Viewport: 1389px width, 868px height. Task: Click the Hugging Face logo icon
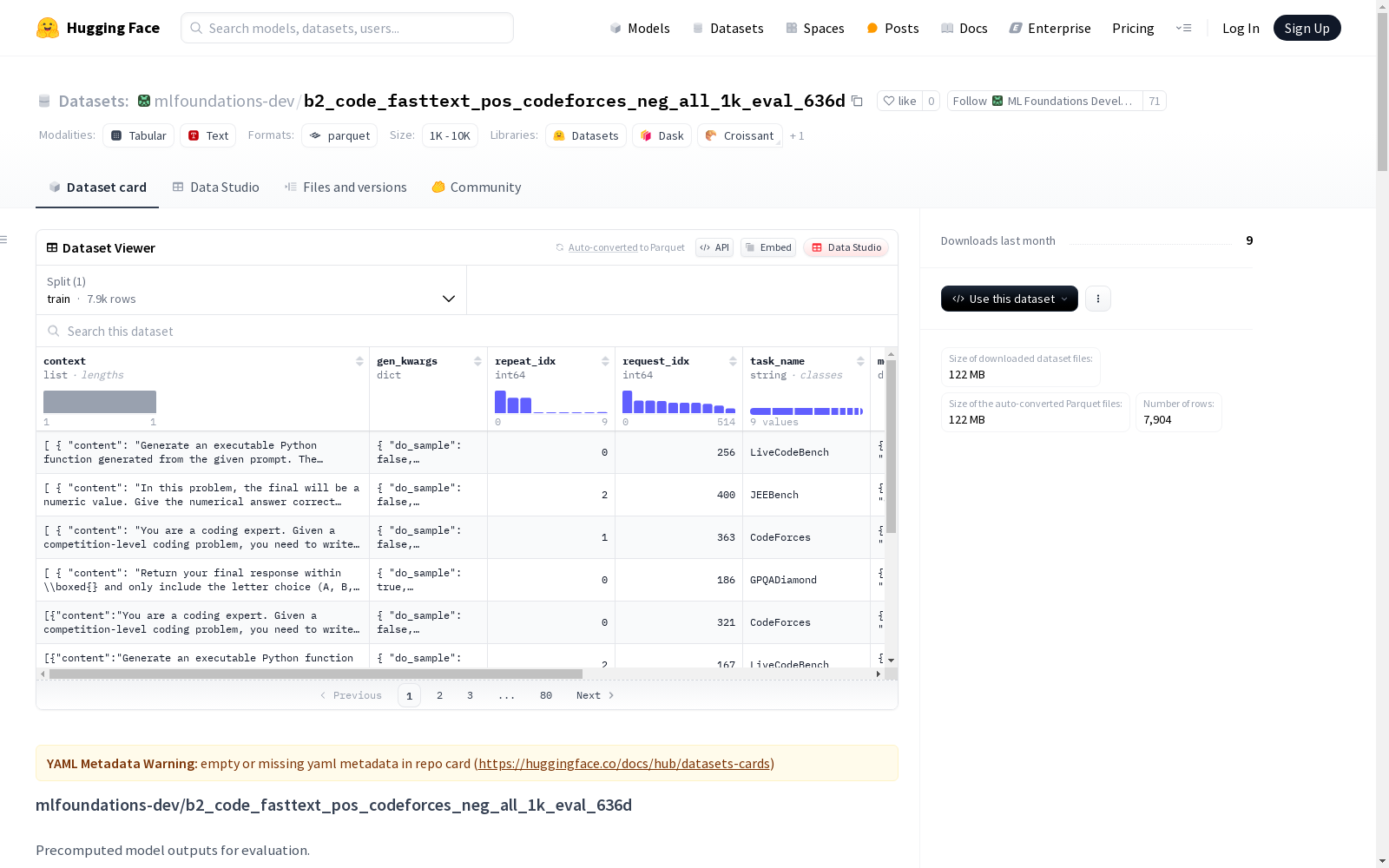point(48,28)
